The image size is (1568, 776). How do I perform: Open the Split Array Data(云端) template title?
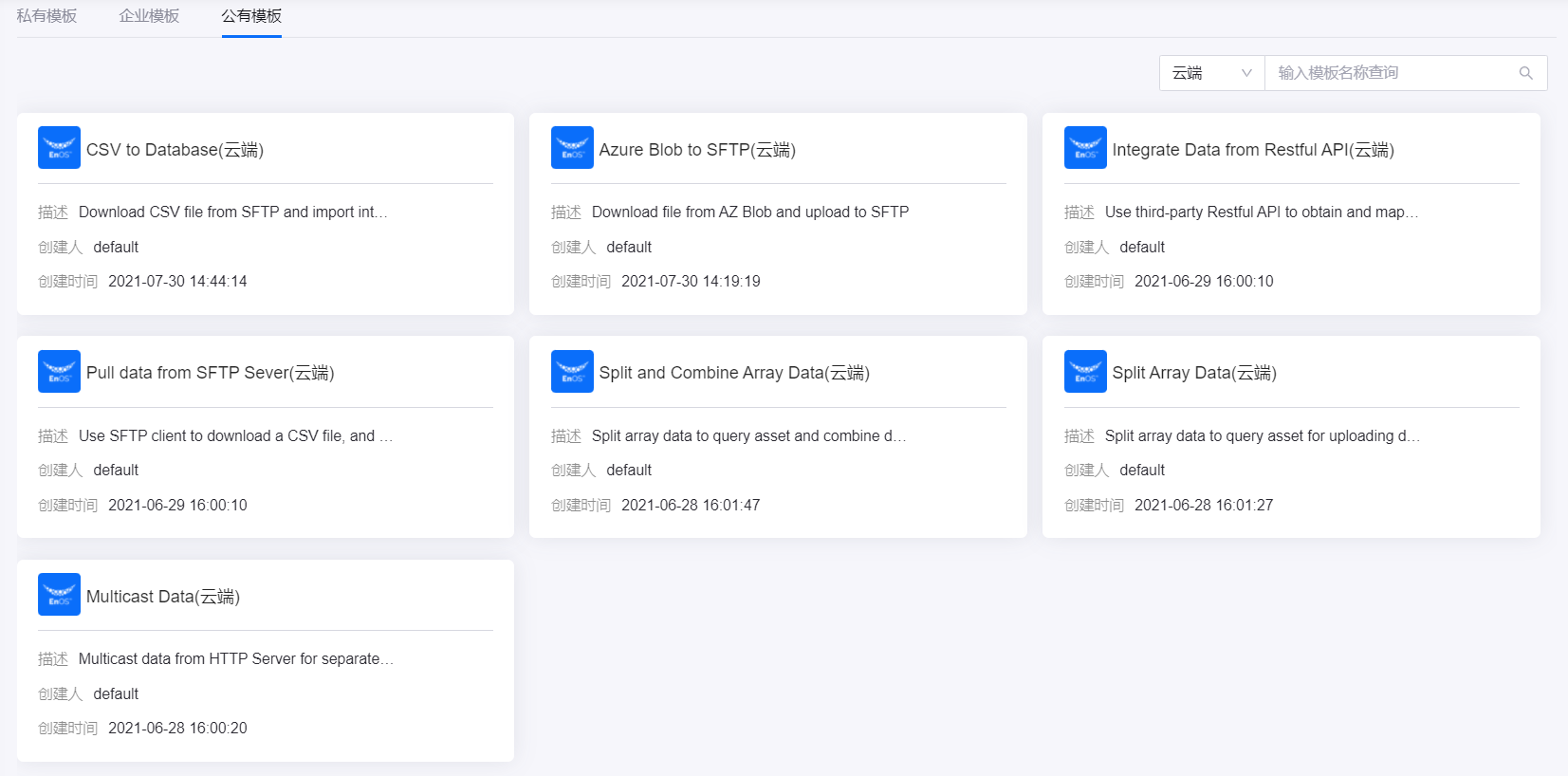pyautogui.click(x=1194, y=373)
